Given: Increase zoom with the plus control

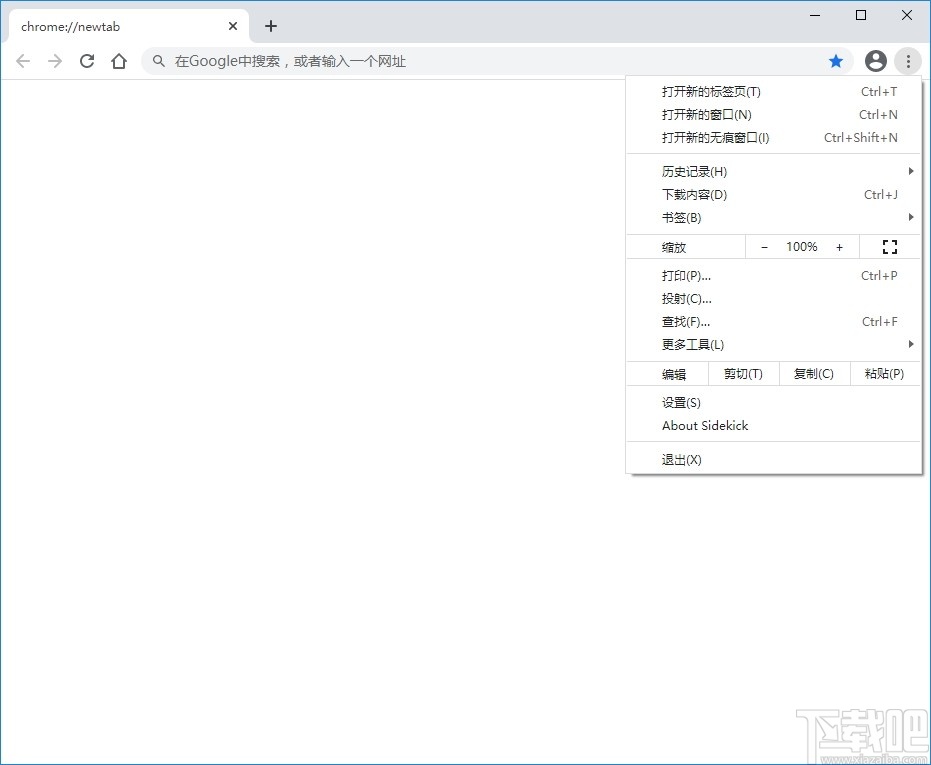Looking at the screenshot, I should point(839,246).
